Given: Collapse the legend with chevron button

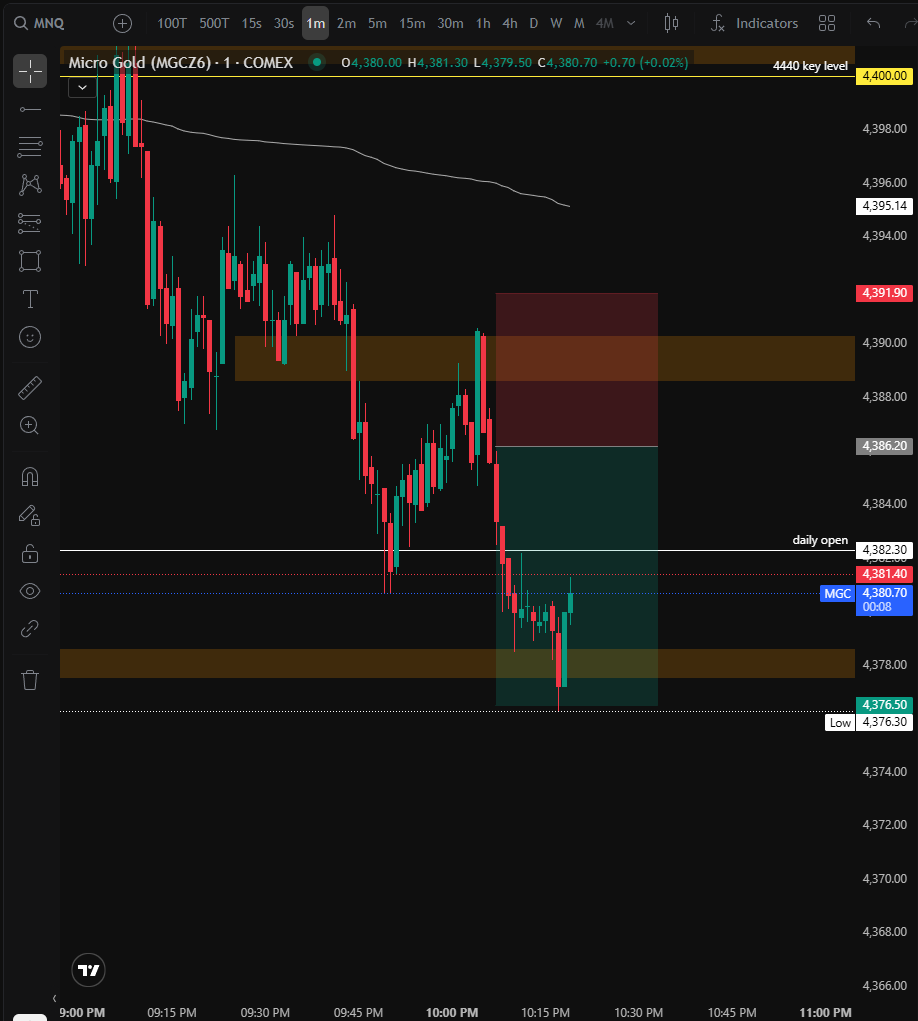Looking at the screenshot, I should click(82, 87).
